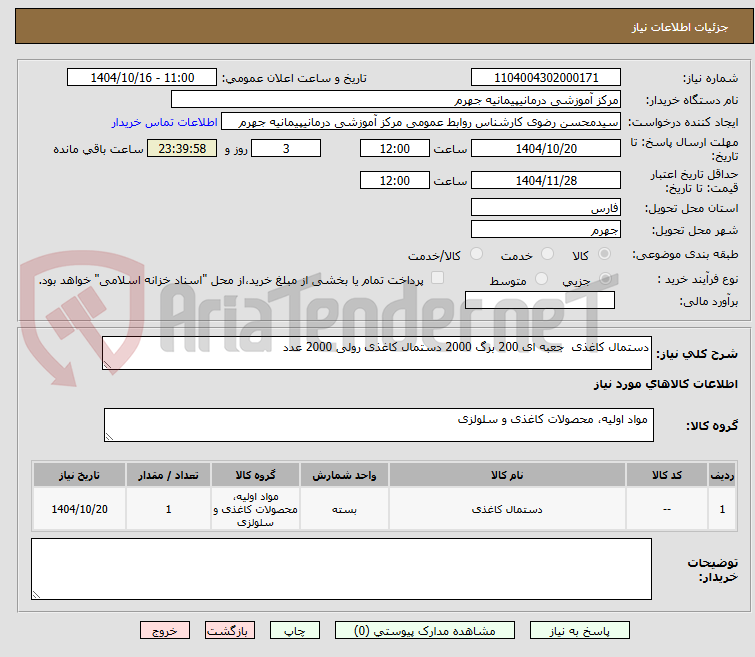The image size is (755, 657).
Task: Select the خدمت radio button
Action: (x=547, y=254)
